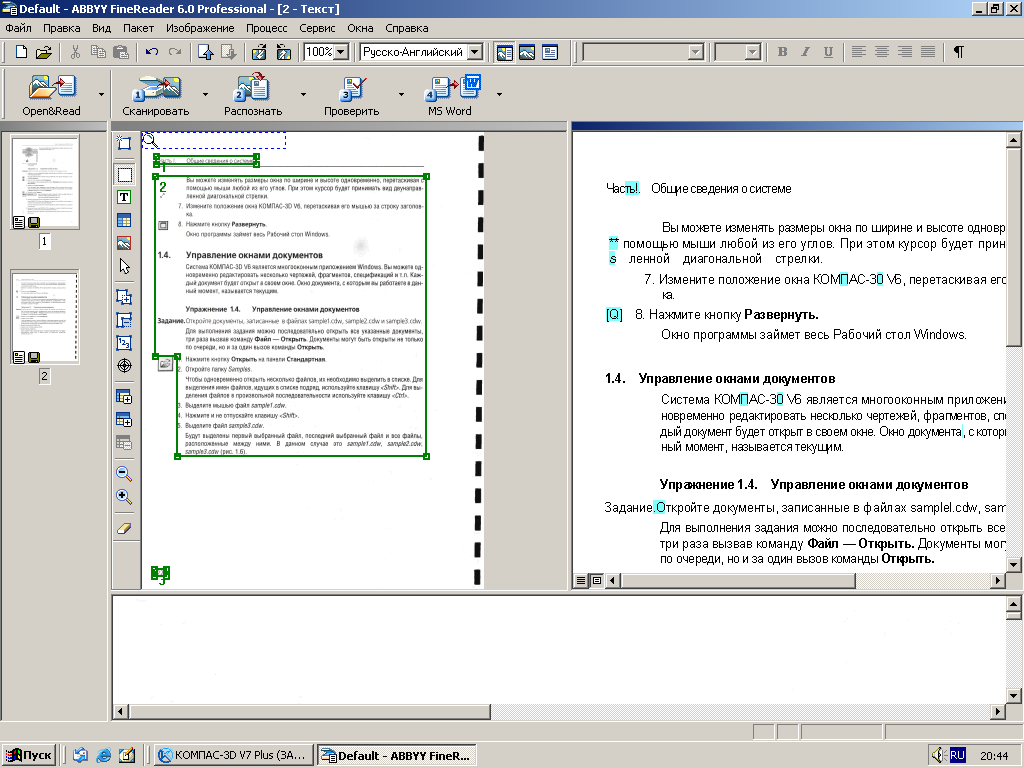Select the arrow pointer tool
The width and height of the screenshot is (1024, 768).
click(x=124, y=266)
